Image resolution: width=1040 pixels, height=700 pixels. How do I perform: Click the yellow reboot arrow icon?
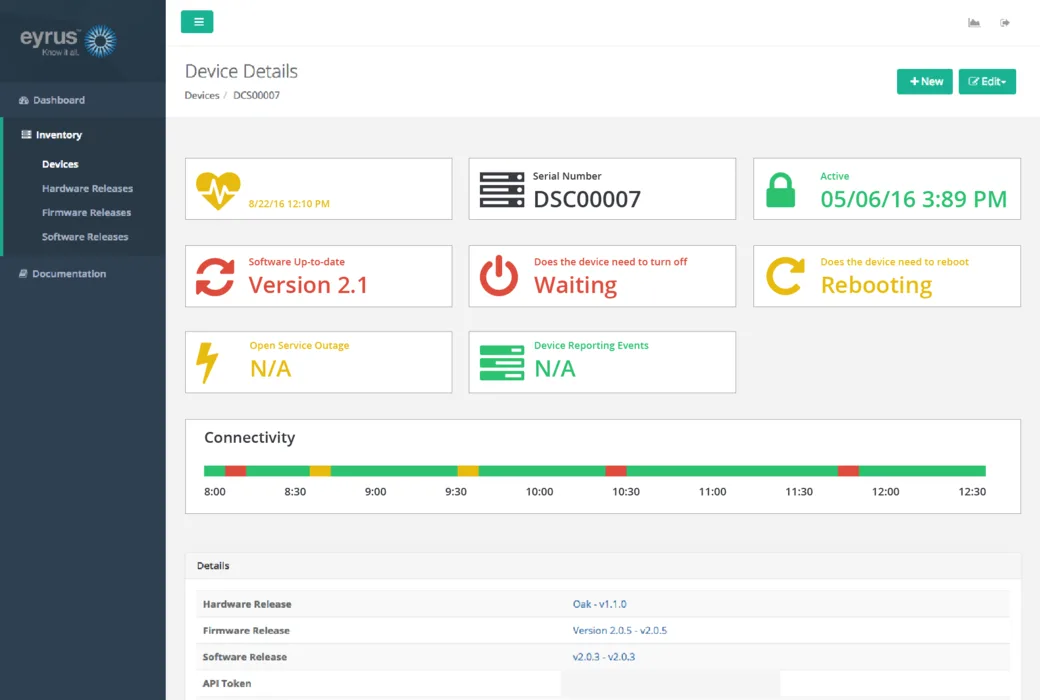tap(785, 276)
